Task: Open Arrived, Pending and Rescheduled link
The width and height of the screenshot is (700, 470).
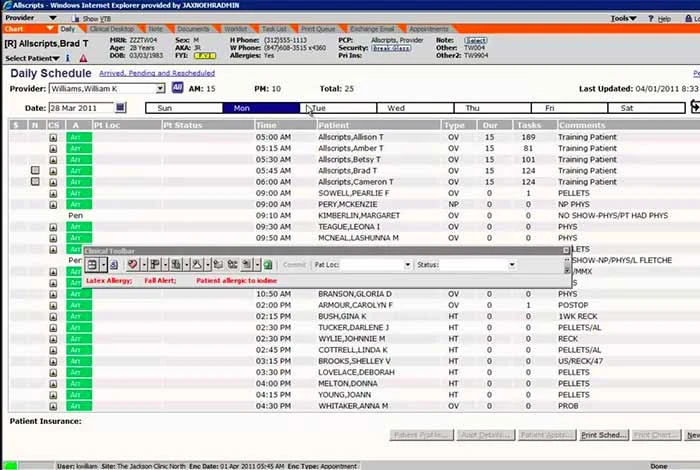Action: (157, 73)
